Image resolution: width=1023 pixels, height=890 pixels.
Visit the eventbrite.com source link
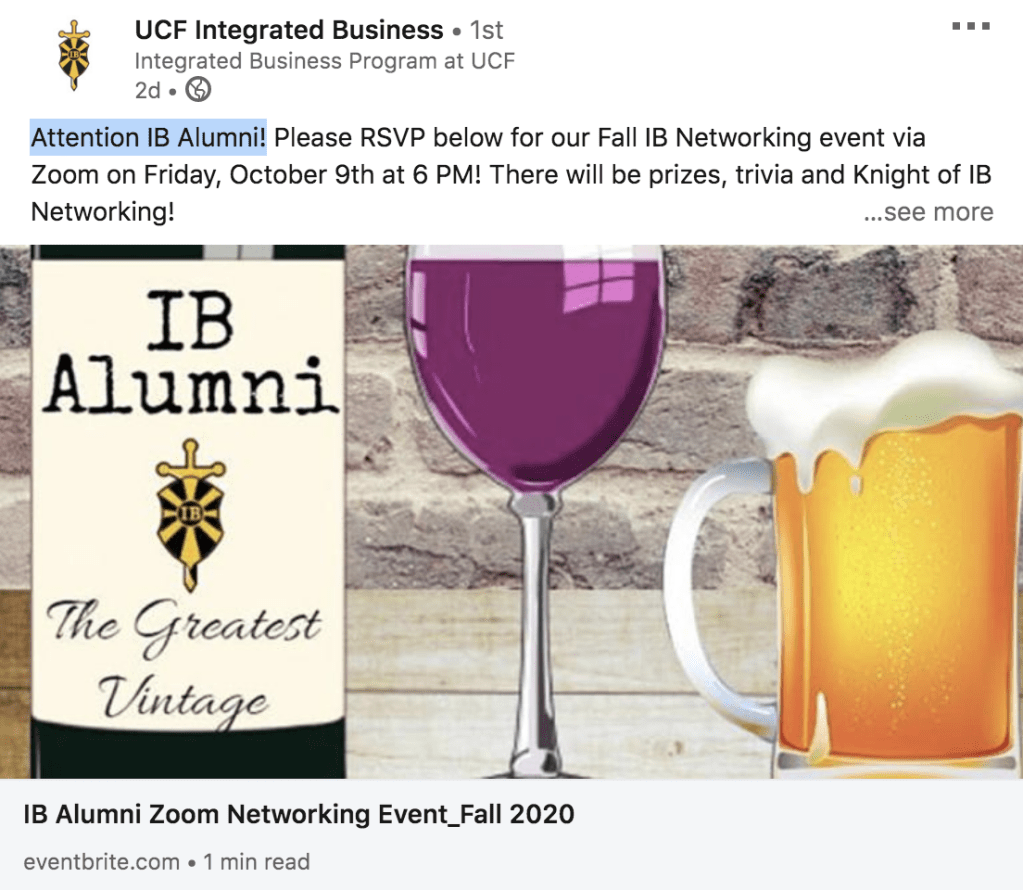99,861
